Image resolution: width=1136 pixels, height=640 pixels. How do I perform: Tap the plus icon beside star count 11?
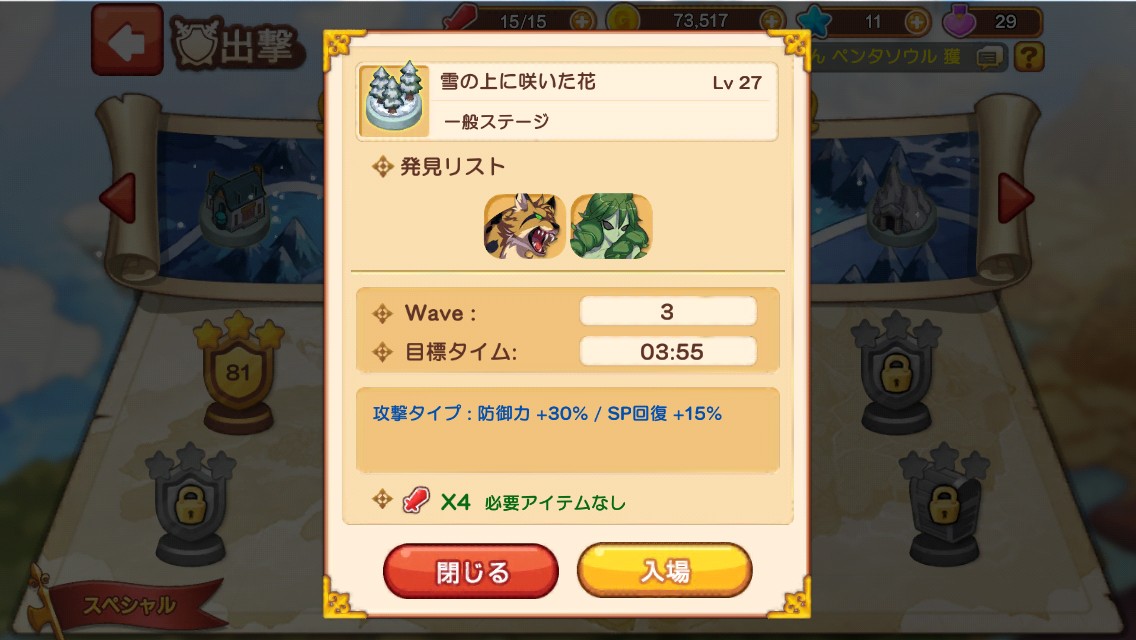[916, 22]
